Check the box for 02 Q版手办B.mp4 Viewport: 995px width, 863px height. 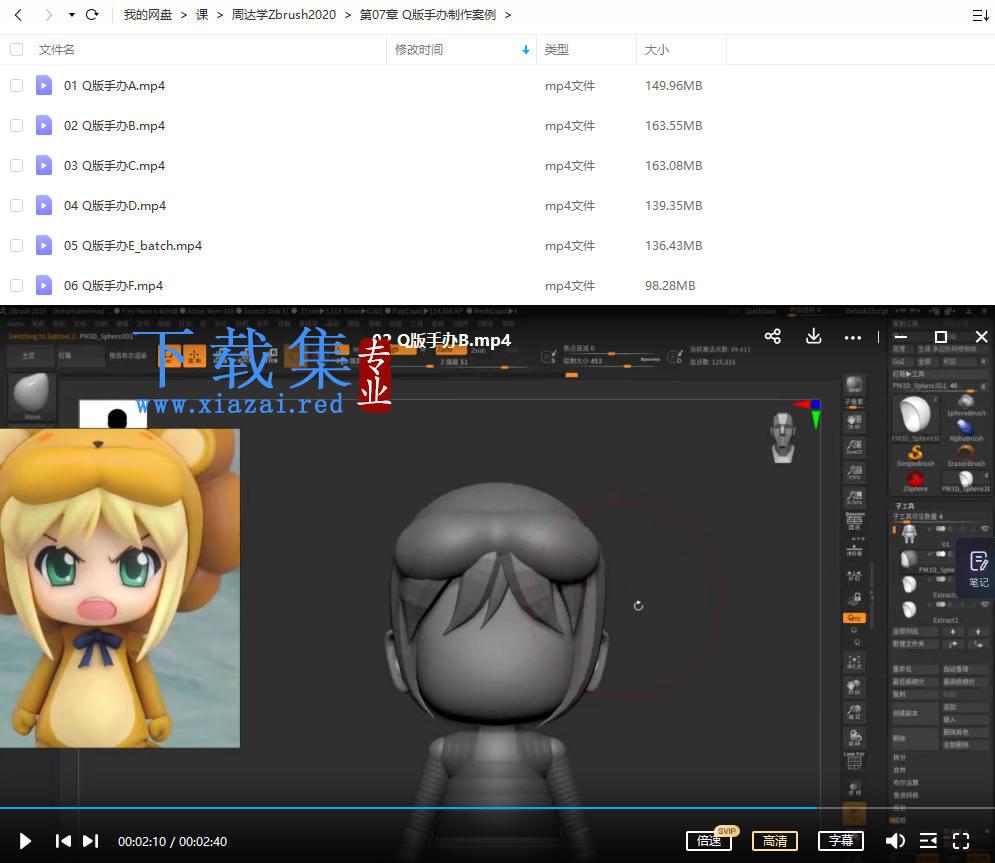[x=16, y=125]
